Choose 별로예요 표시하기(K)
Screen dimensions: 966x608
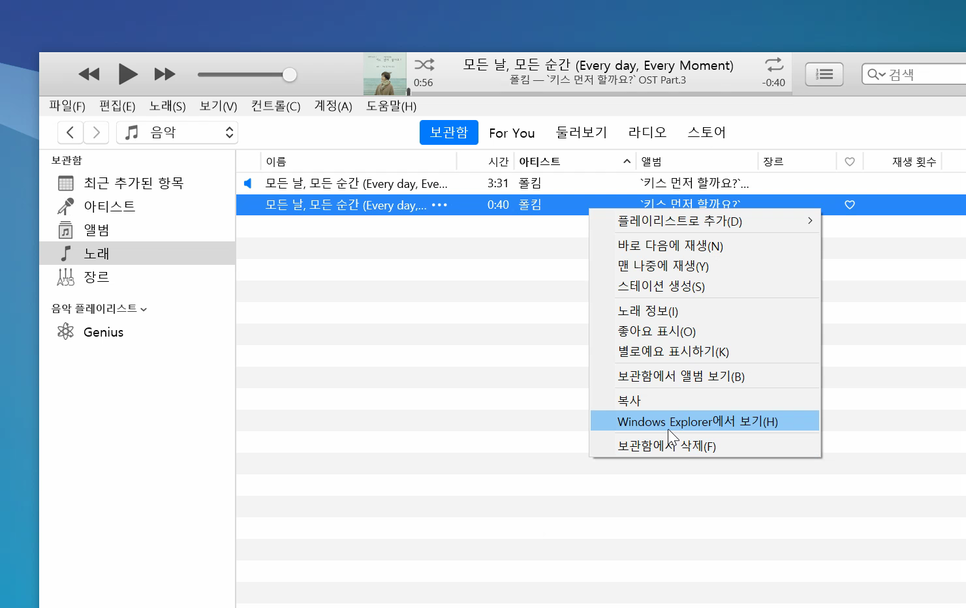coord(705,352)
